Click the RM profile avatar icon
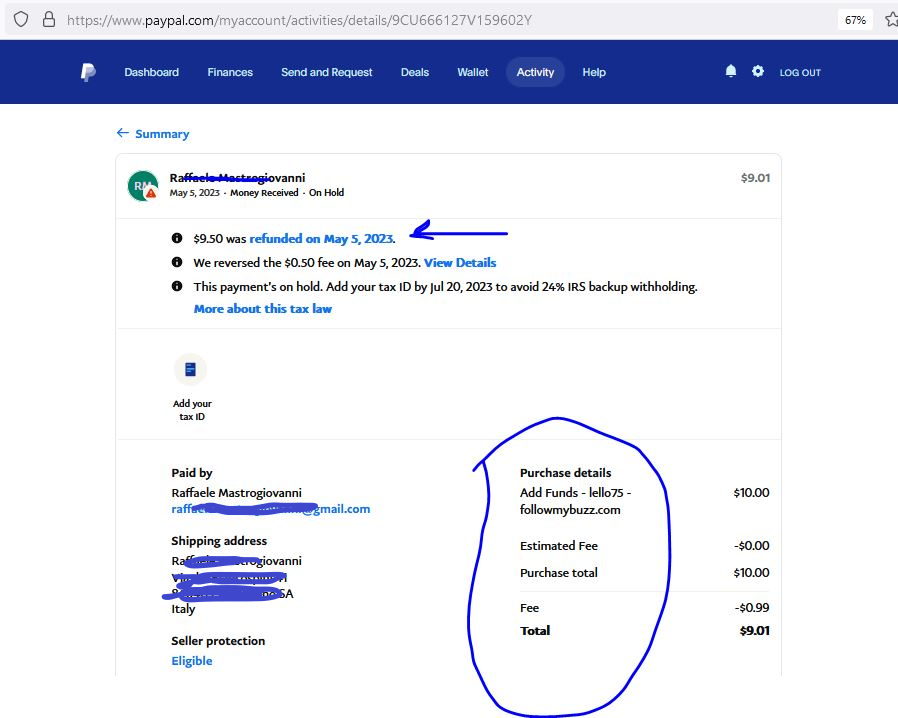Image resolution: width=898 pixels, height=718 pixels. click(x=143, y=186)
